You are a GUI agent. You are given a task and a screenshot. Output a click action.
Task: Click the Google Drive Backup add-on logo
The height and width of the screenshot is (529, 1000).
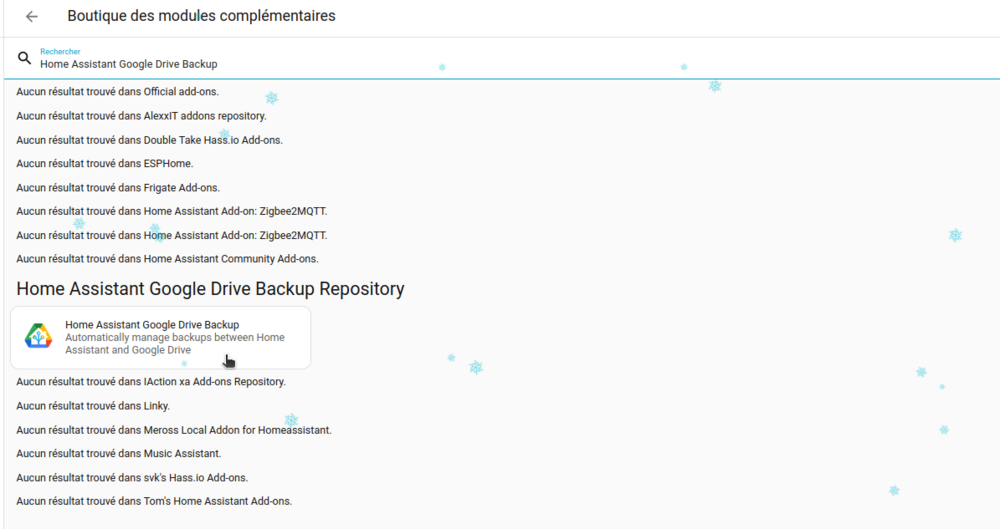pos(38,336)
